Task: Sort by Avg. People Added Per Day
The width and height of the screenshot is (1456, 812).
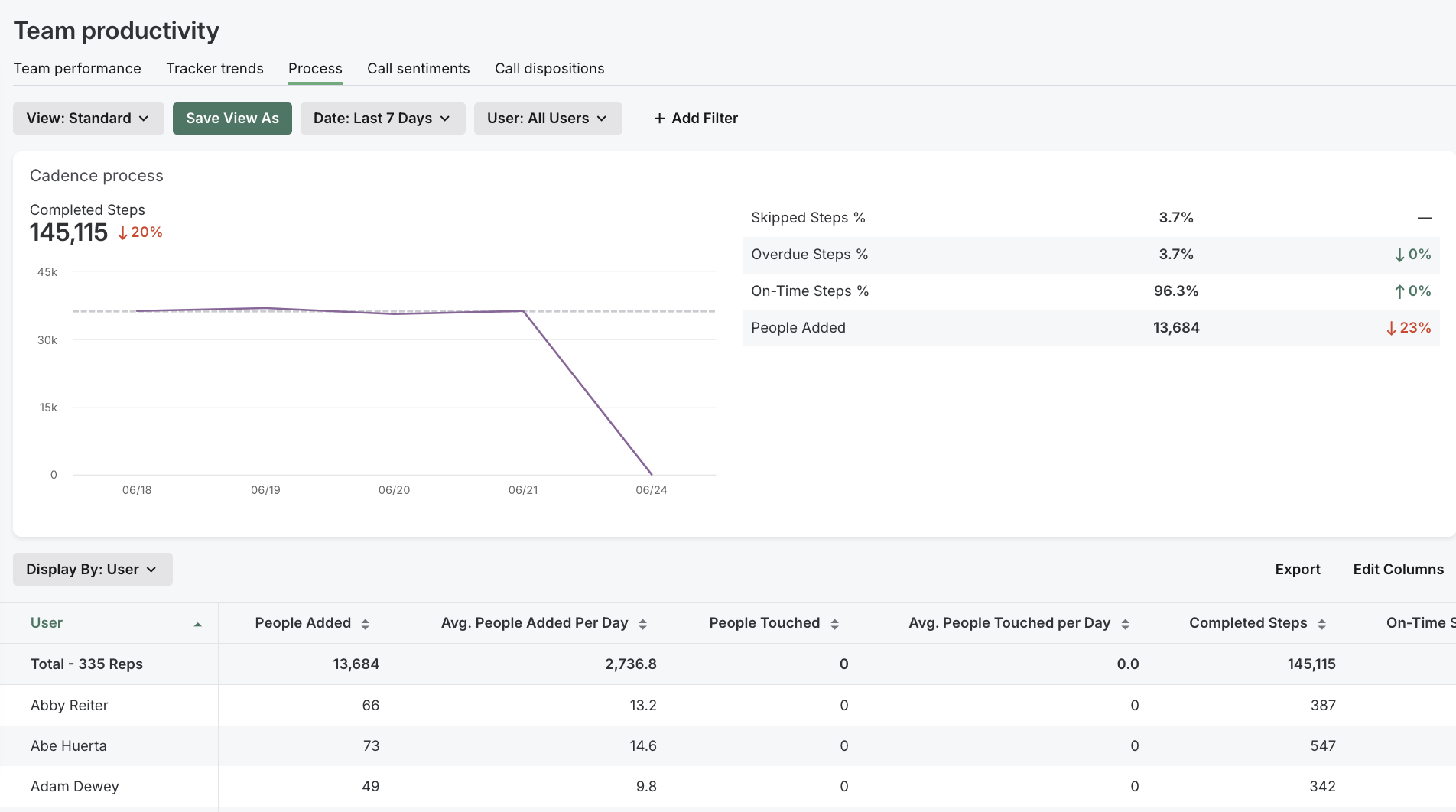Action: 641,623
